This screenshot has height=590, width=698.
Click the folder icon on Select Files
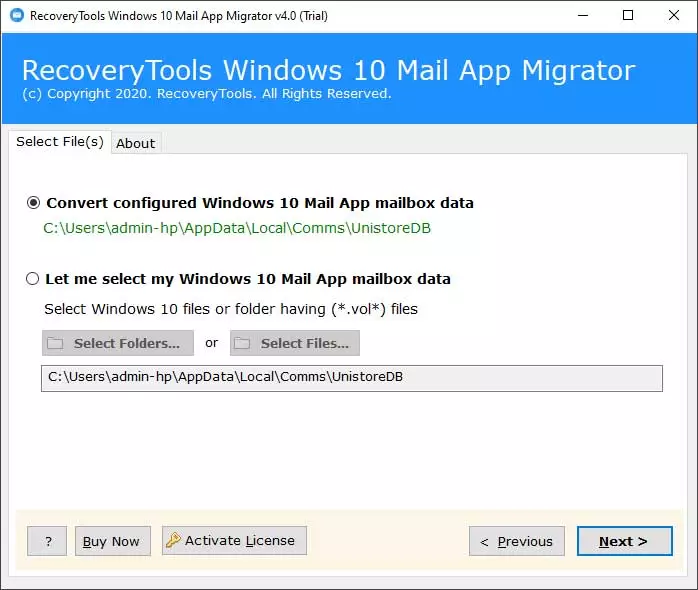pyautogui.click(x=243, y=344)
